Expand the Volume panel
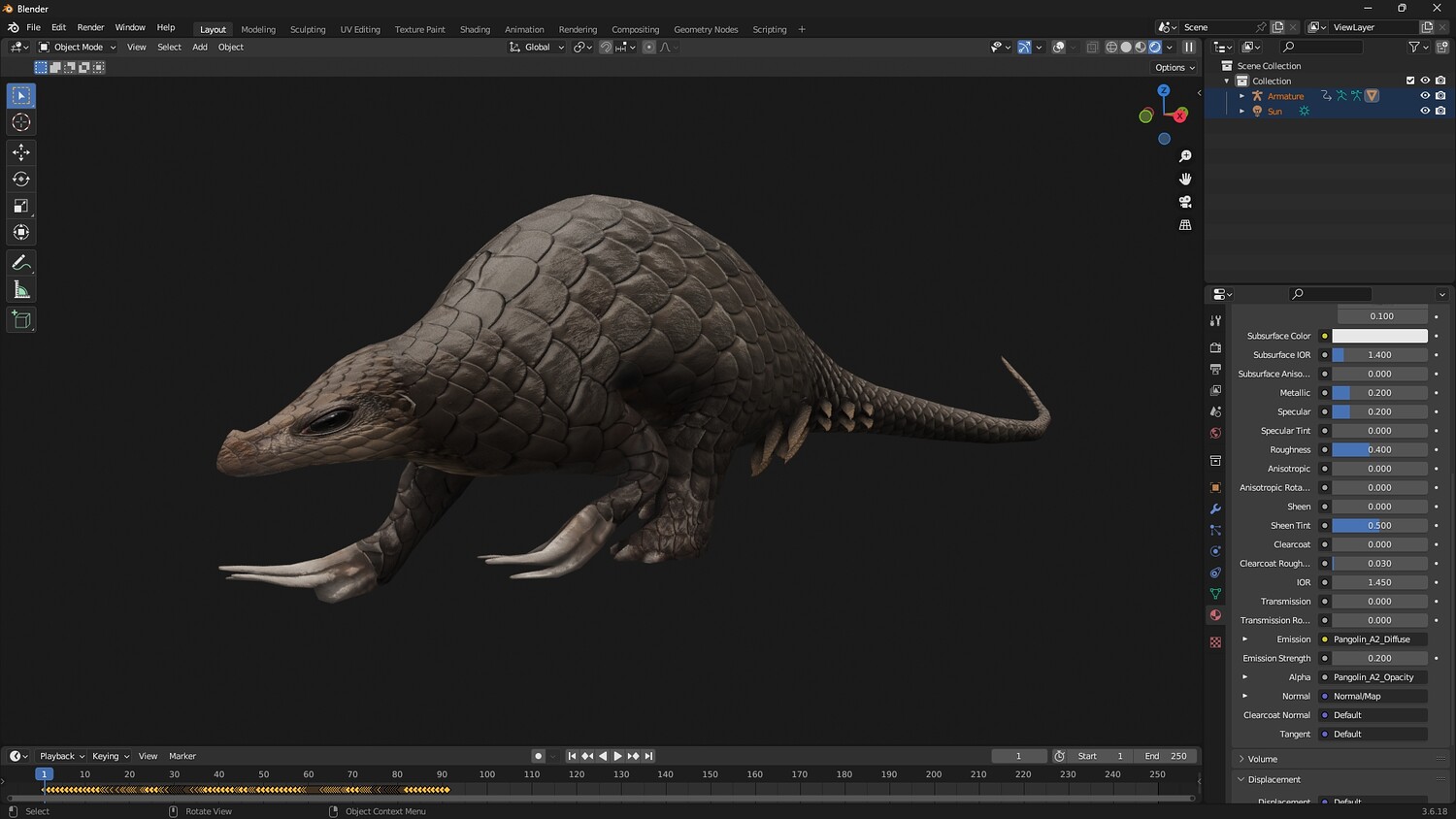 [1262, 759]
